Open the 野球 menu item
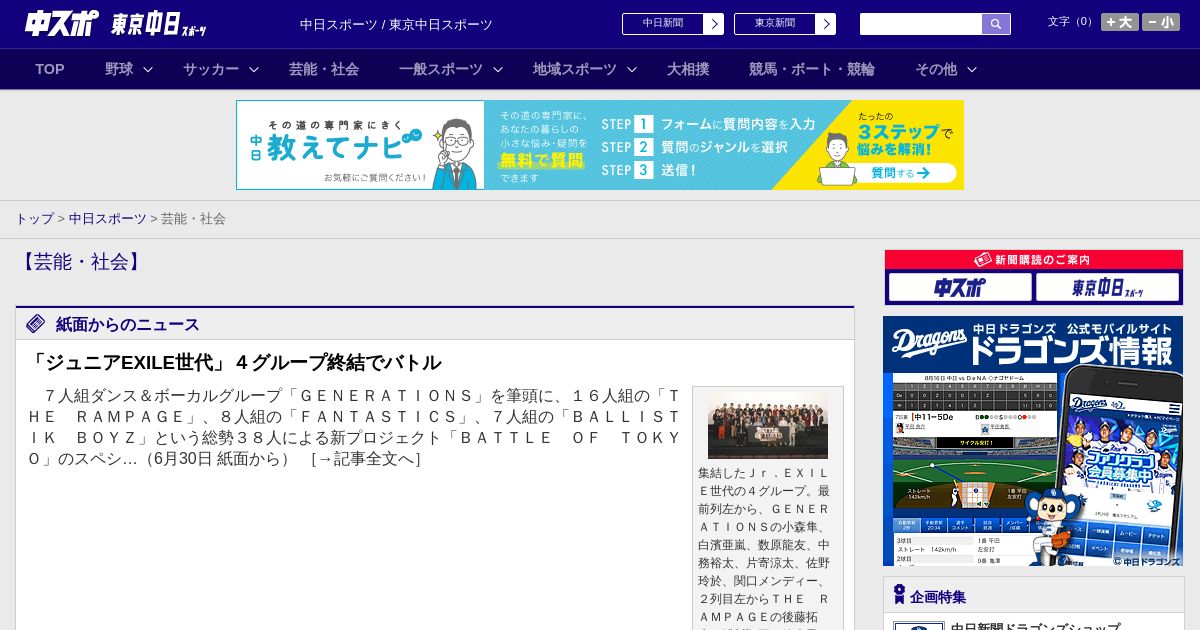The image size is (1200, 630). (119, 69)
